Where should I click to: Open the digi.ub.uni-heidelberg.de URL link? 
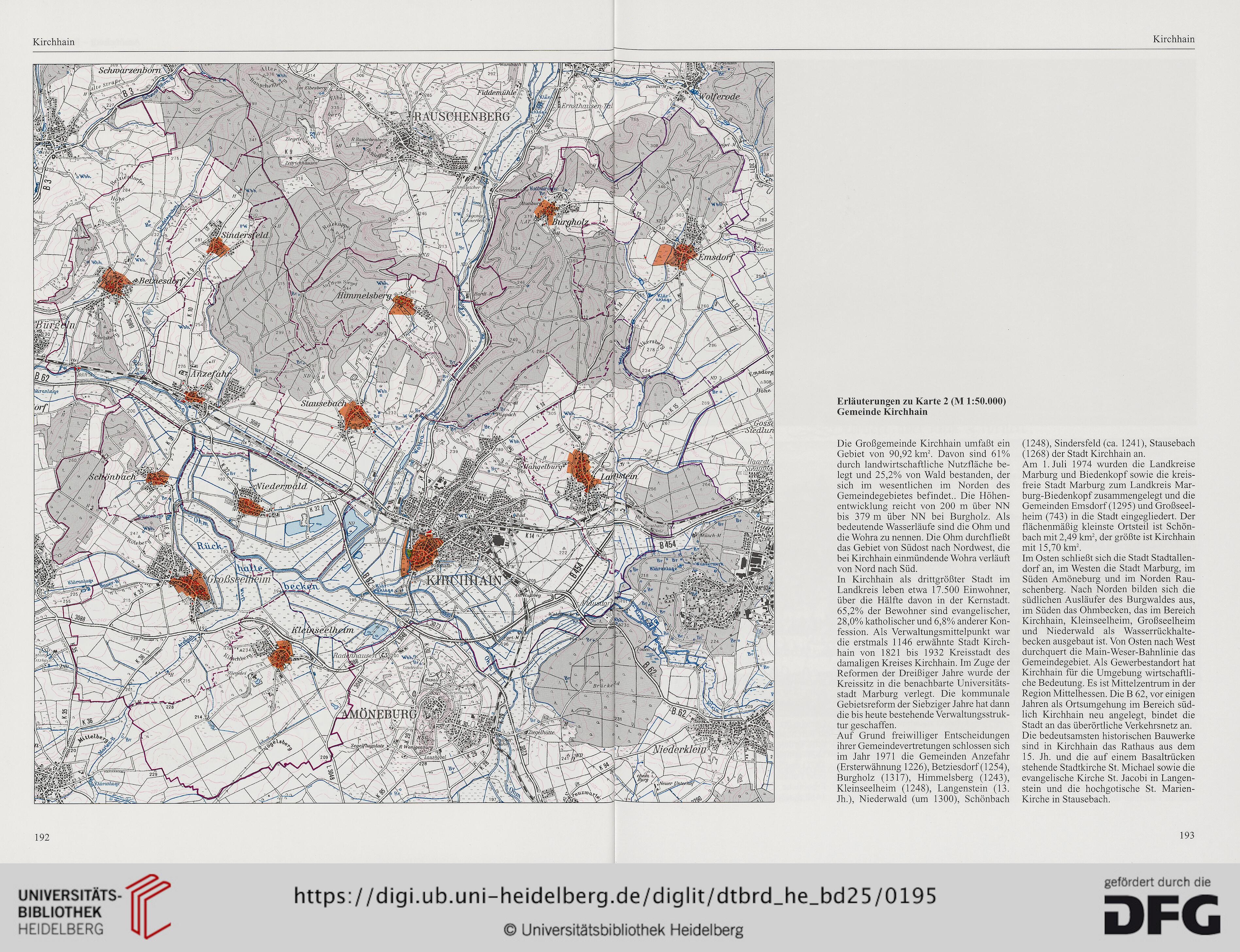[615, 896]
